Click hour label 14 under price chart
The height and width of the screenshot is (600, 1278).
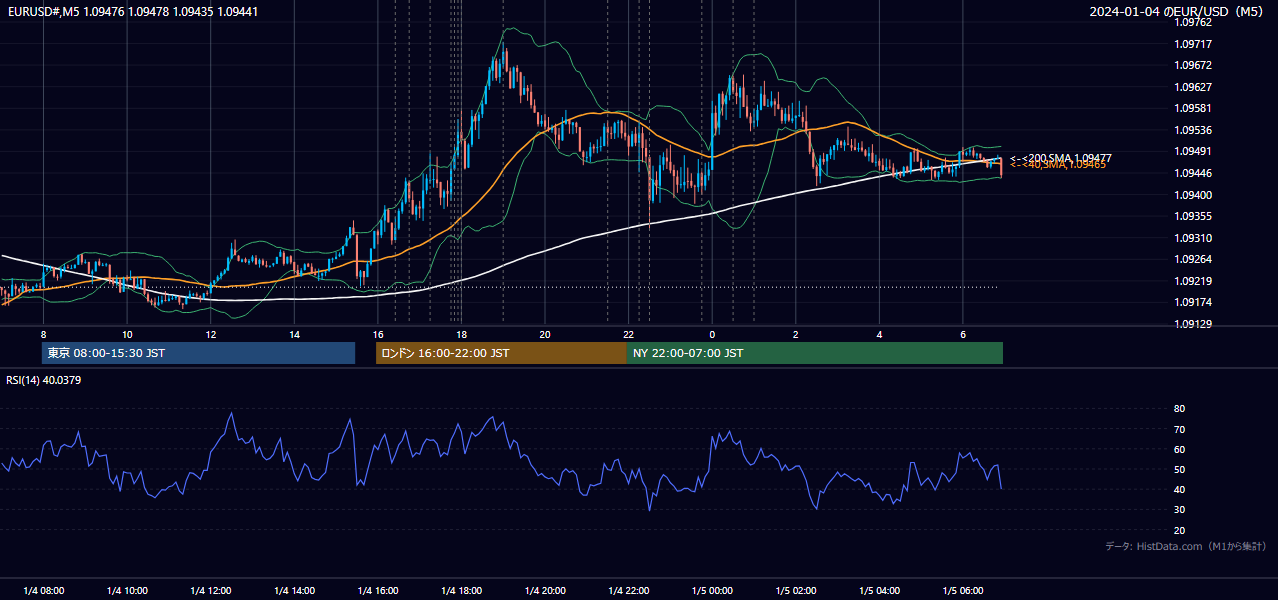tap(294, 334)
